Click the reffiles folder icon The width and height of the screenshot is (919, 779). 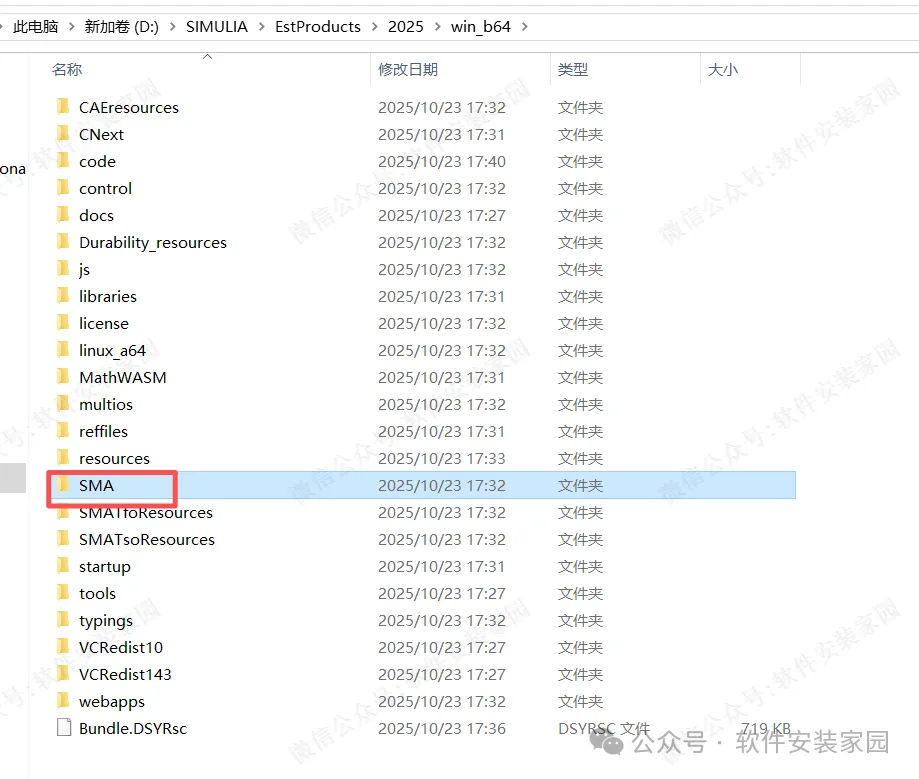coord(63,431)
